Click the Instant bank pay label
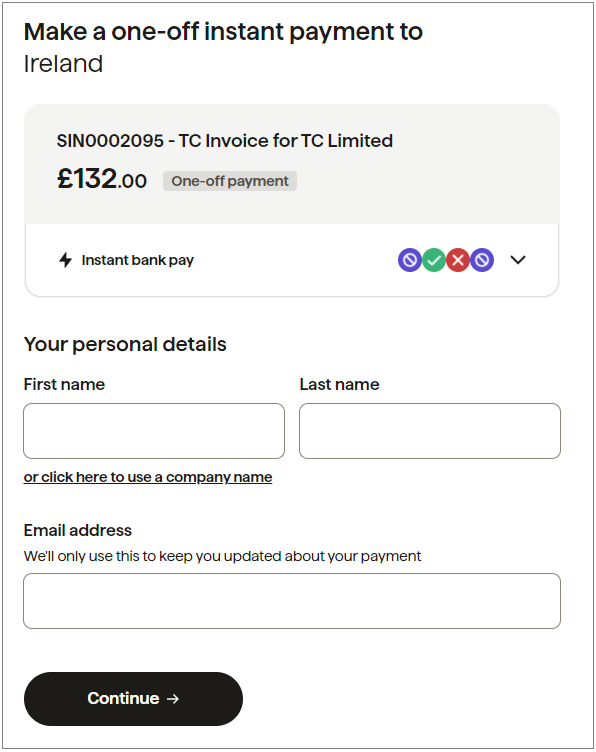The image size is (596, 752). [138, 260]
